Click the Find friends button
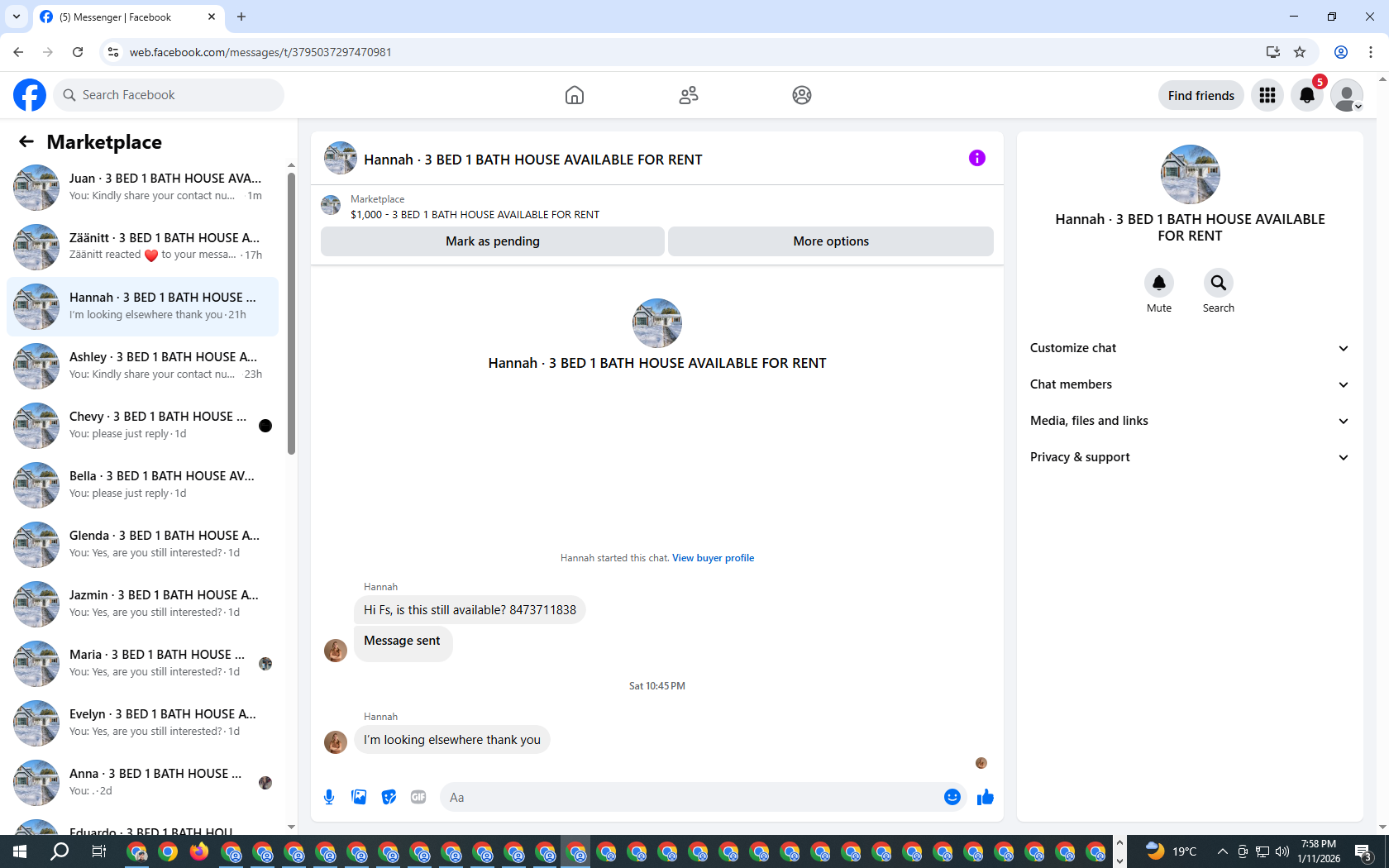The height and width of the screenshot is (868, 1389). coord(1201,95)
